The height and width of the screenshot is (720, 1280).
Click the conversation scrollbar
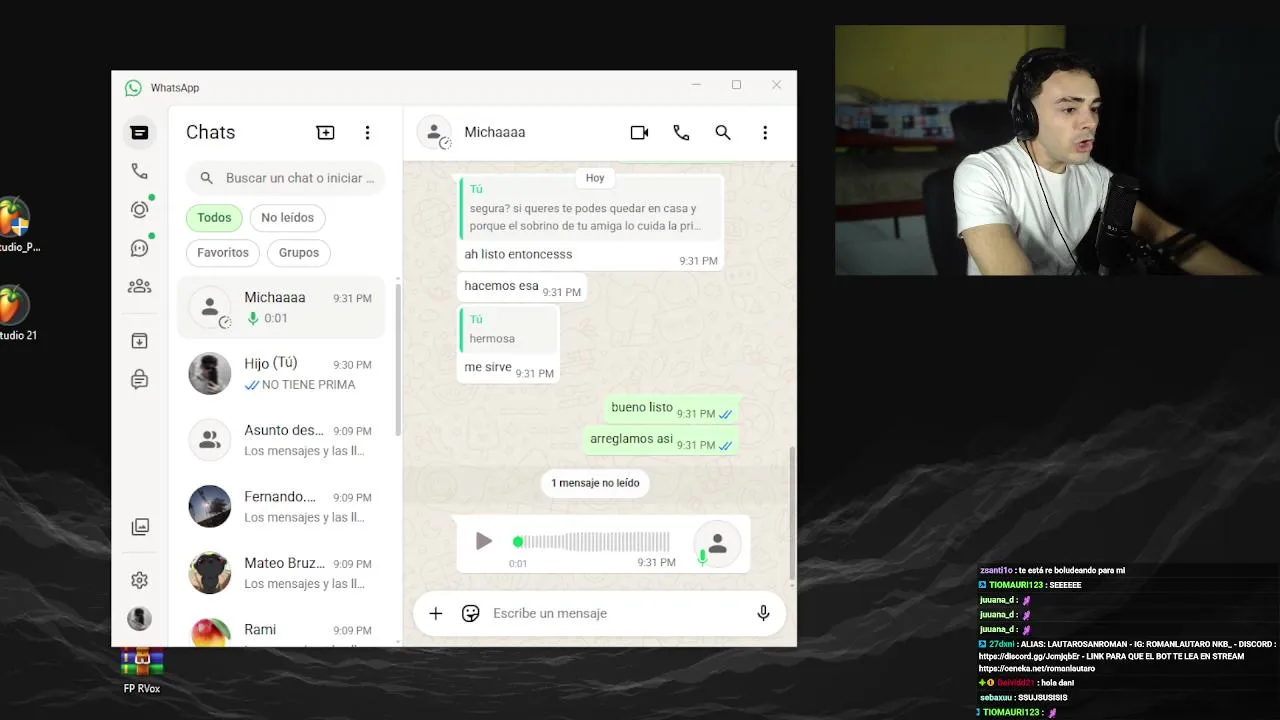coord(793,514)
